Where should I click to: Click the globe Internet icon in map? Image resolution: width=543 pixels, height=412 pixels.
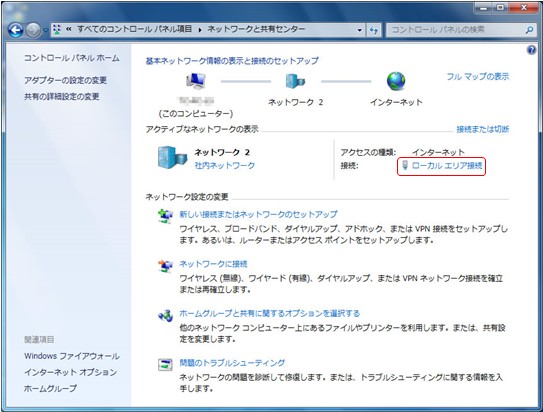(x=396, y=81)
